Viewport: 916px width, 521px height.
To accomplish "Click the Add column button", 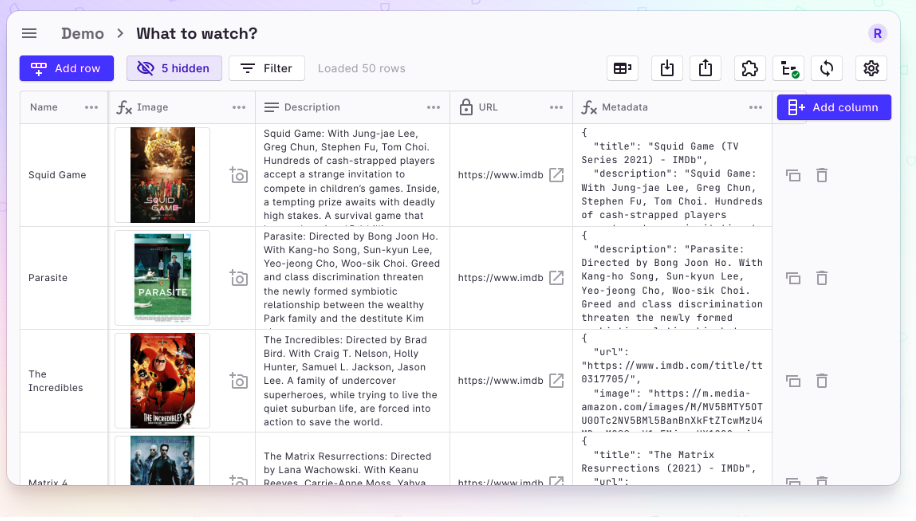I will coord(834,107).
